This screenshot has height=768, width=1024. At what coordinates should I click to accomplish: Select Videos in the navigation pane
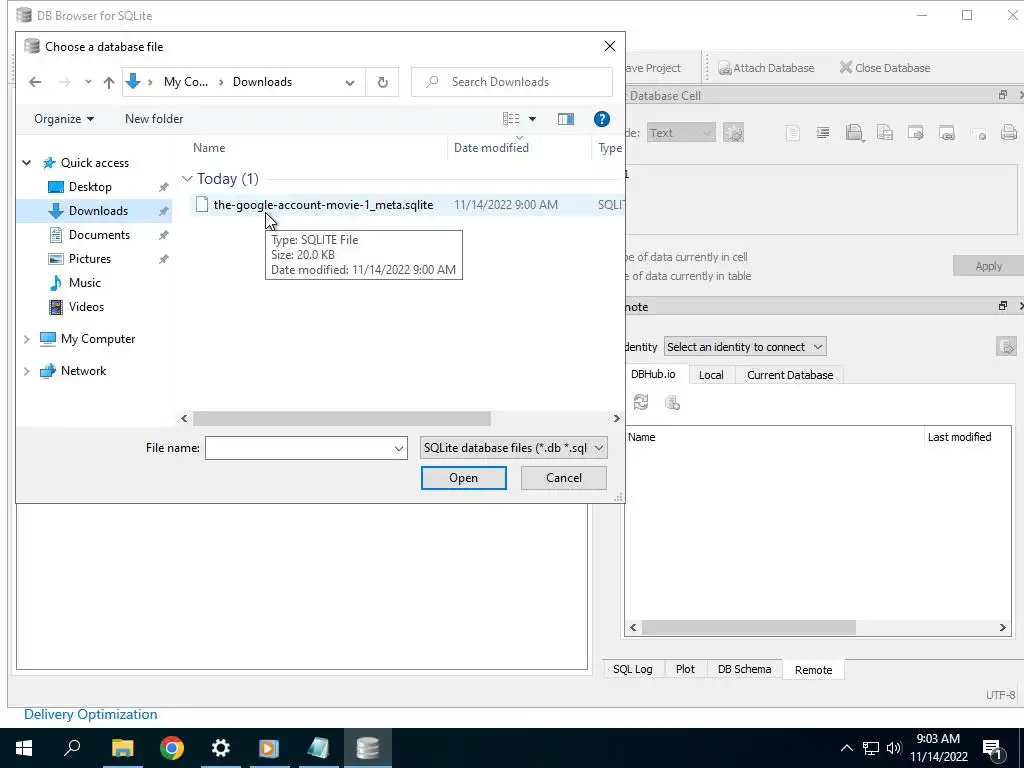coord(86,307)
